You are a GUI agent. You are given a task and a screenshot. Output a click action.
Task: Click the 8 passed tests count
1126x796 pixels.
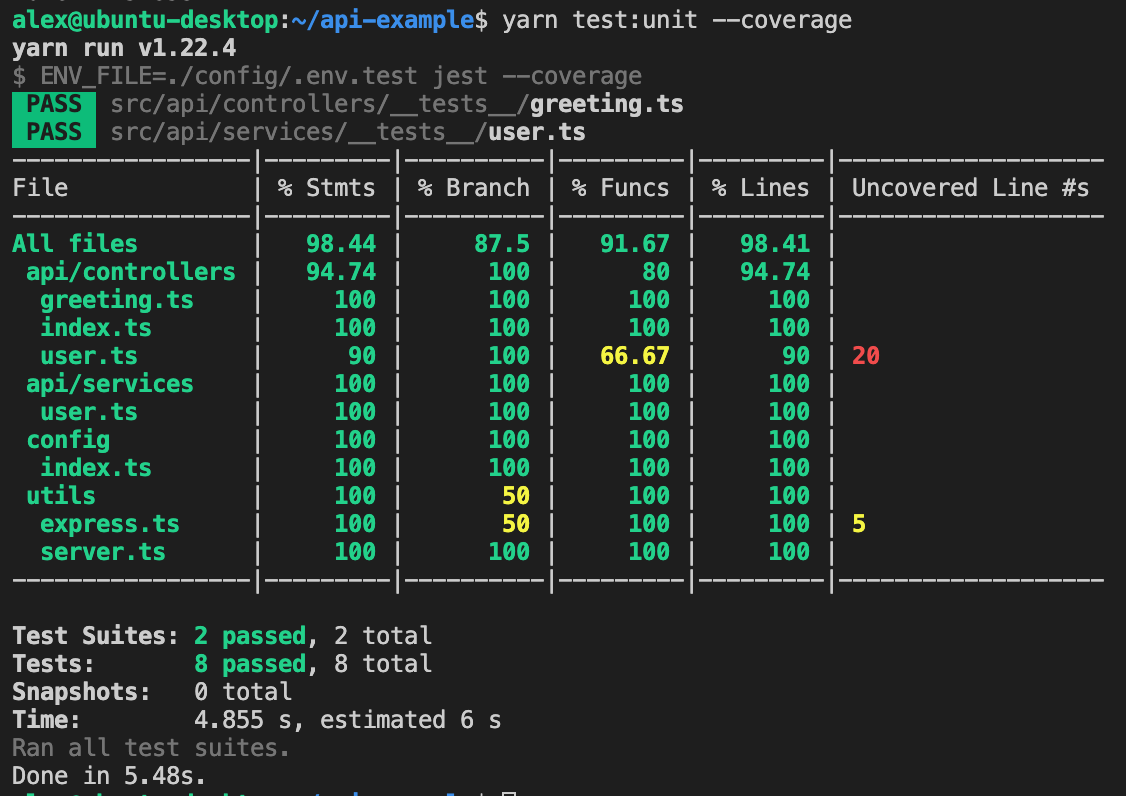[250, 664]
